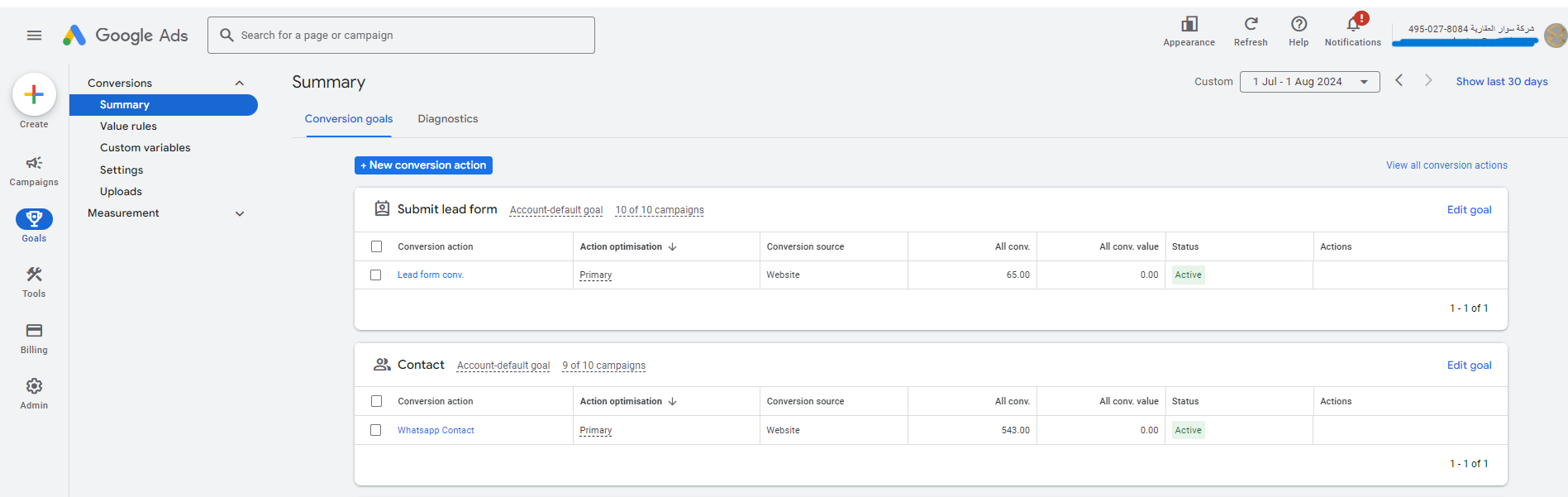The image size is (1568, 497).
Task: Open the hamburger main menu
Action: 34,36
